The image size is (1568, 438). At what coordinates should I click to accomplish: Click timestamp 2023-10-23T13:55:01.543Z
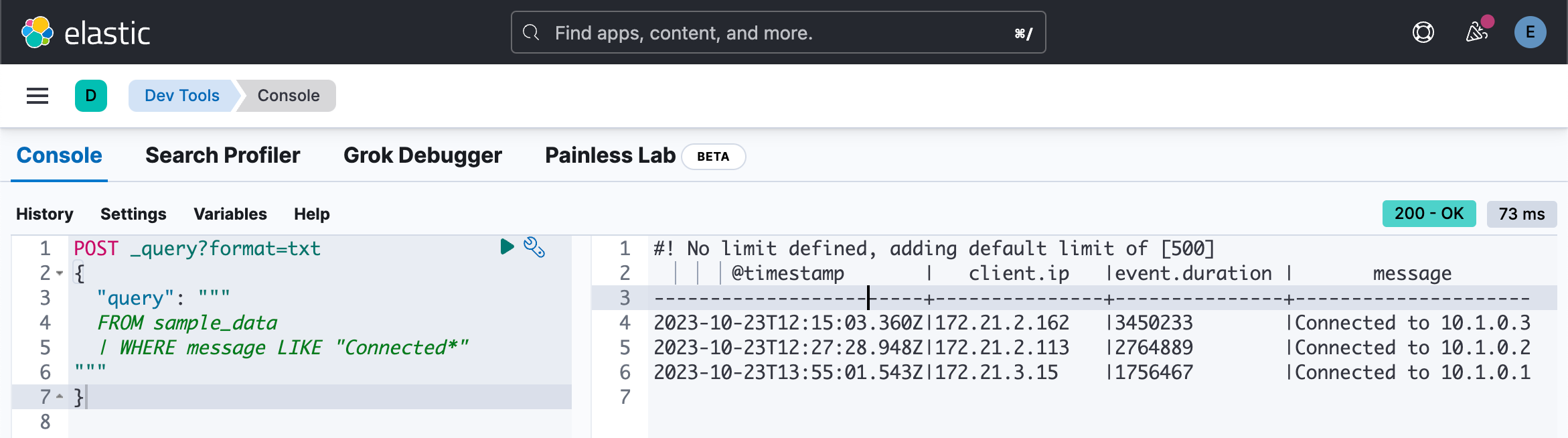pos(789,372)
